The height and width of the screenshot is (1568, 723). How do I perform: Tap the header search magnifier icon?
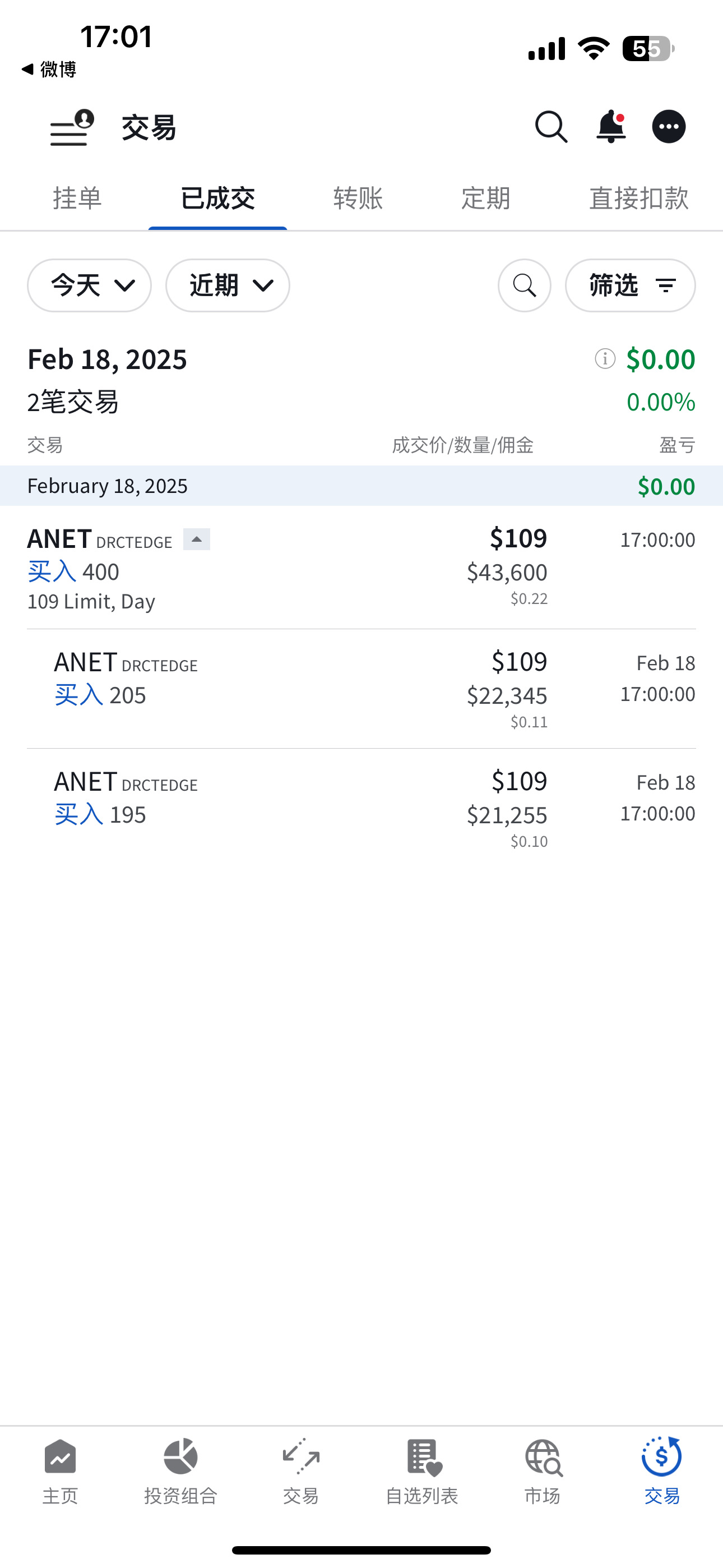click(551, 127)
